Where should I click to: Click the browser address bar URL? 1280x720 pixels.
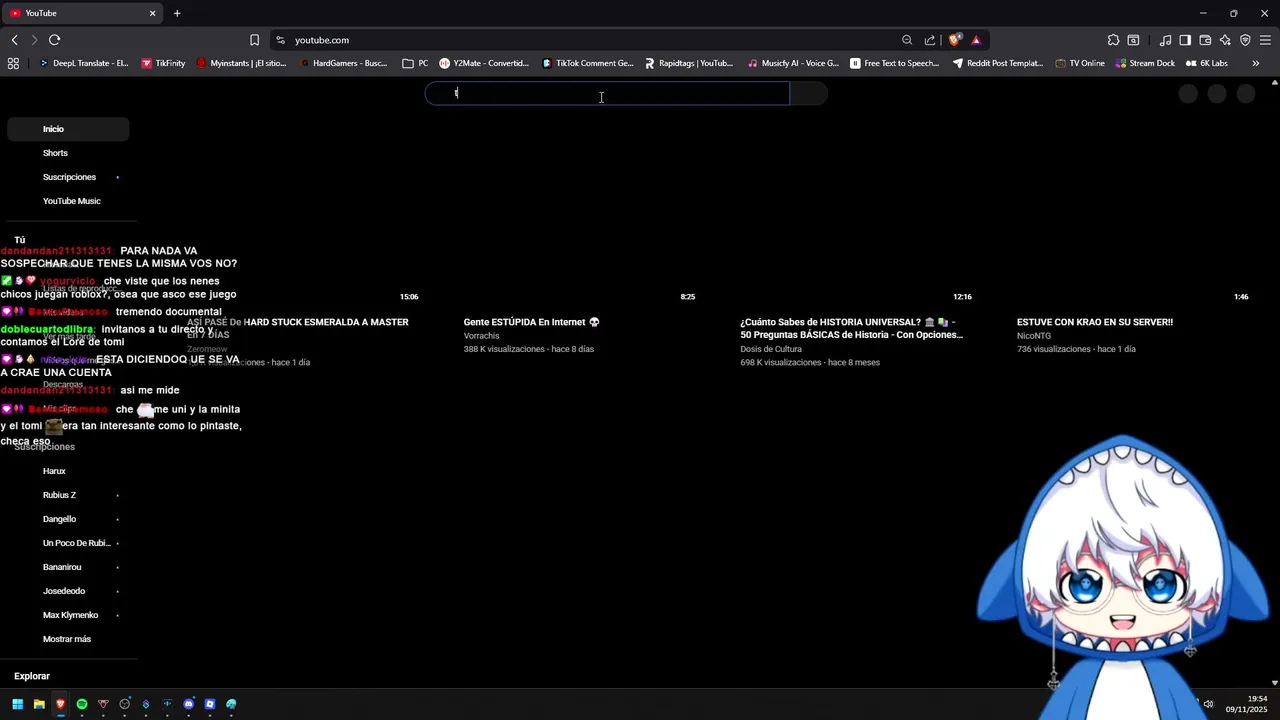coord(322,40)
